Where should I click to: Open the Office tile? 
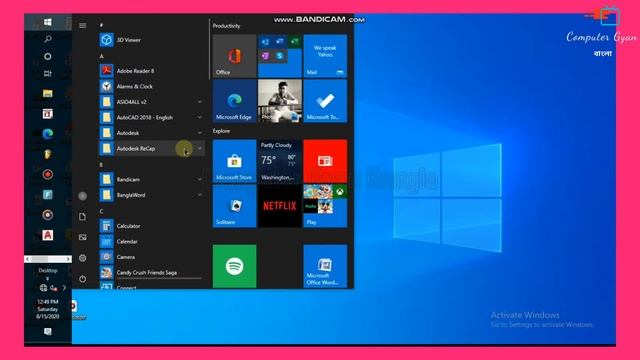[235, 56]
